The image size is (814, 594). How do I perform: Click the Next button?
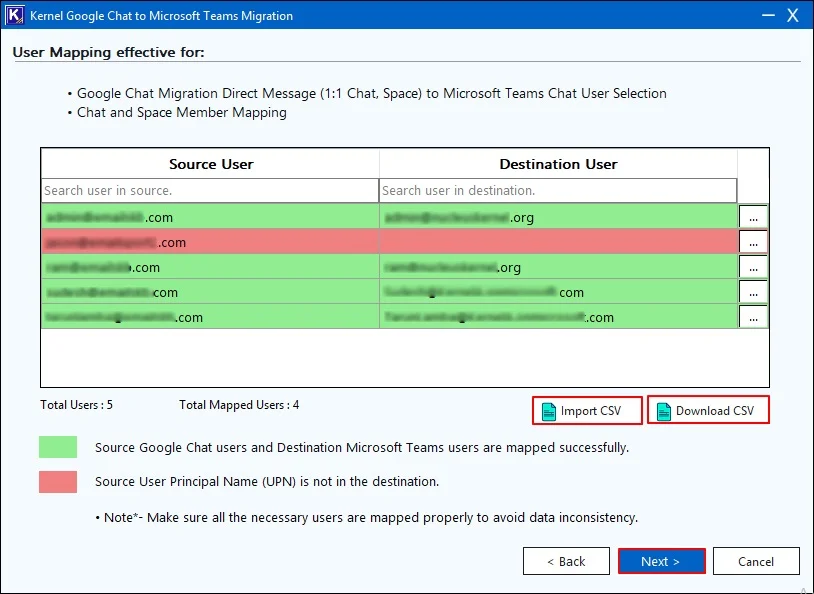[661, 561]
